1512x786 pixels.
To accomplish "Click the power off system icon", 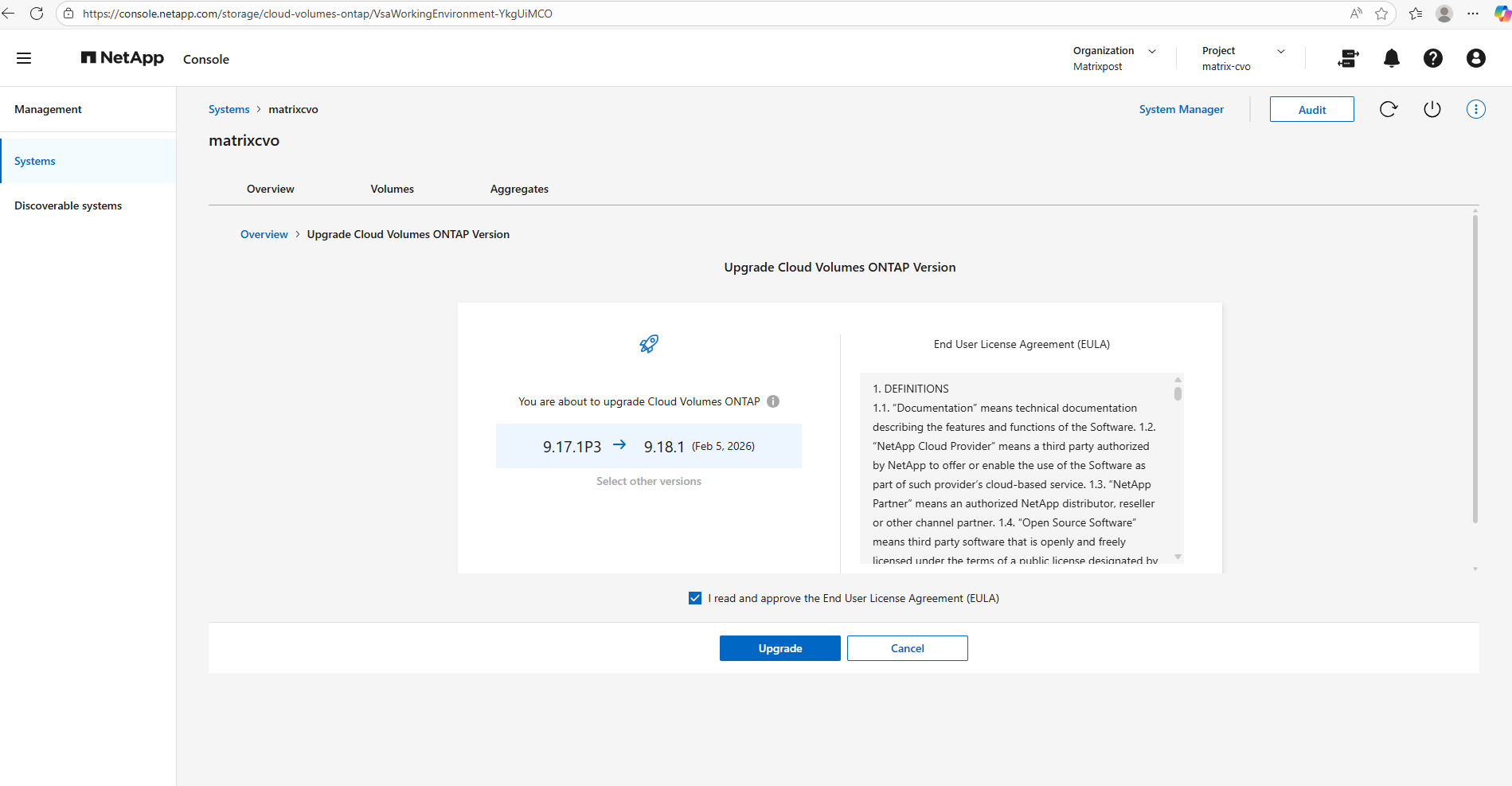I will [1432, 109].
